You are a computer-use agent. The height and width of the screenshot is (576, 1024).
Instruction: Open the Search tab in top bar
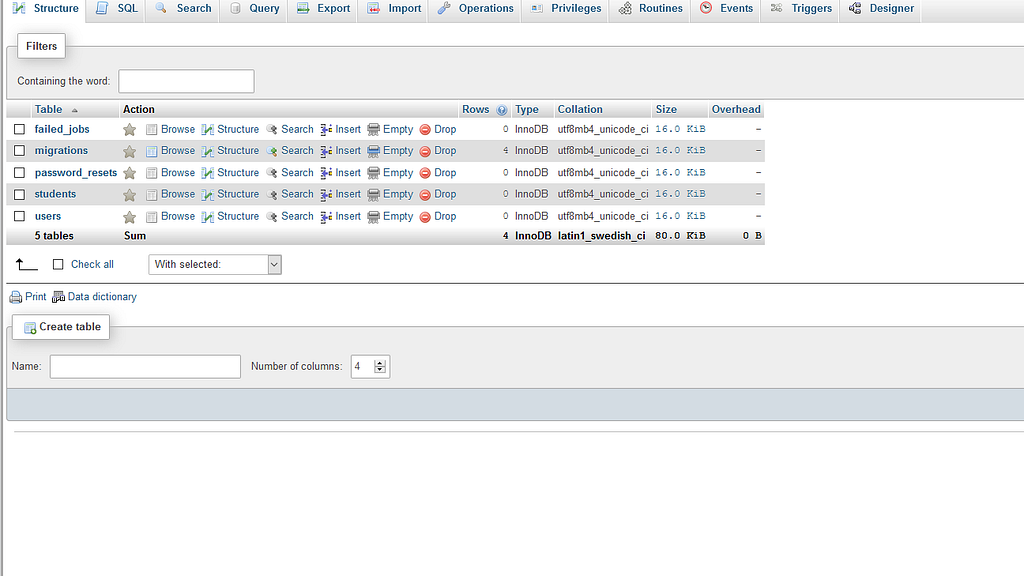184,9
